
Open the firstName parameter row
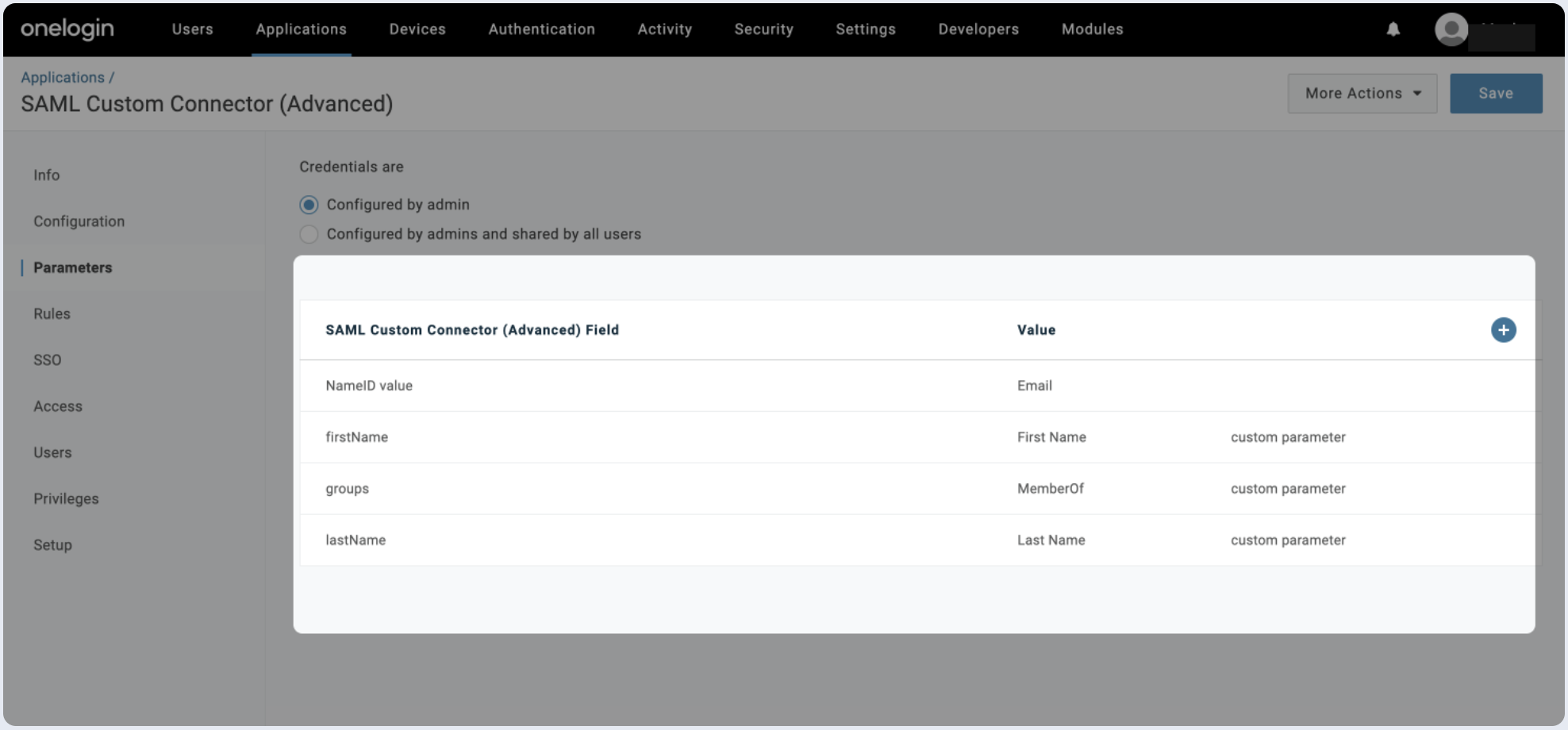click(x=356, y=437)
